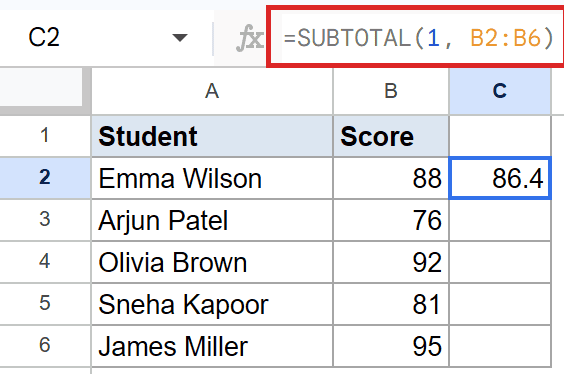
Task: Select column A header
Action: pos(212,91)
